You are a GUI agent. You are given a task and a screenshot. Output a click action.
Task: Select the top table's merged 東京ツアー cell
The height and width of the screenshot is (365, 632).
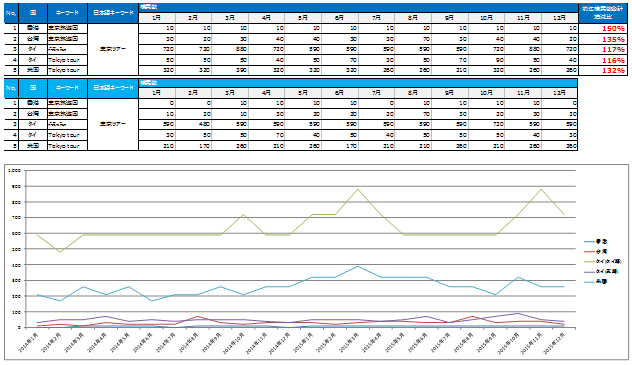[x=113, y=49]
